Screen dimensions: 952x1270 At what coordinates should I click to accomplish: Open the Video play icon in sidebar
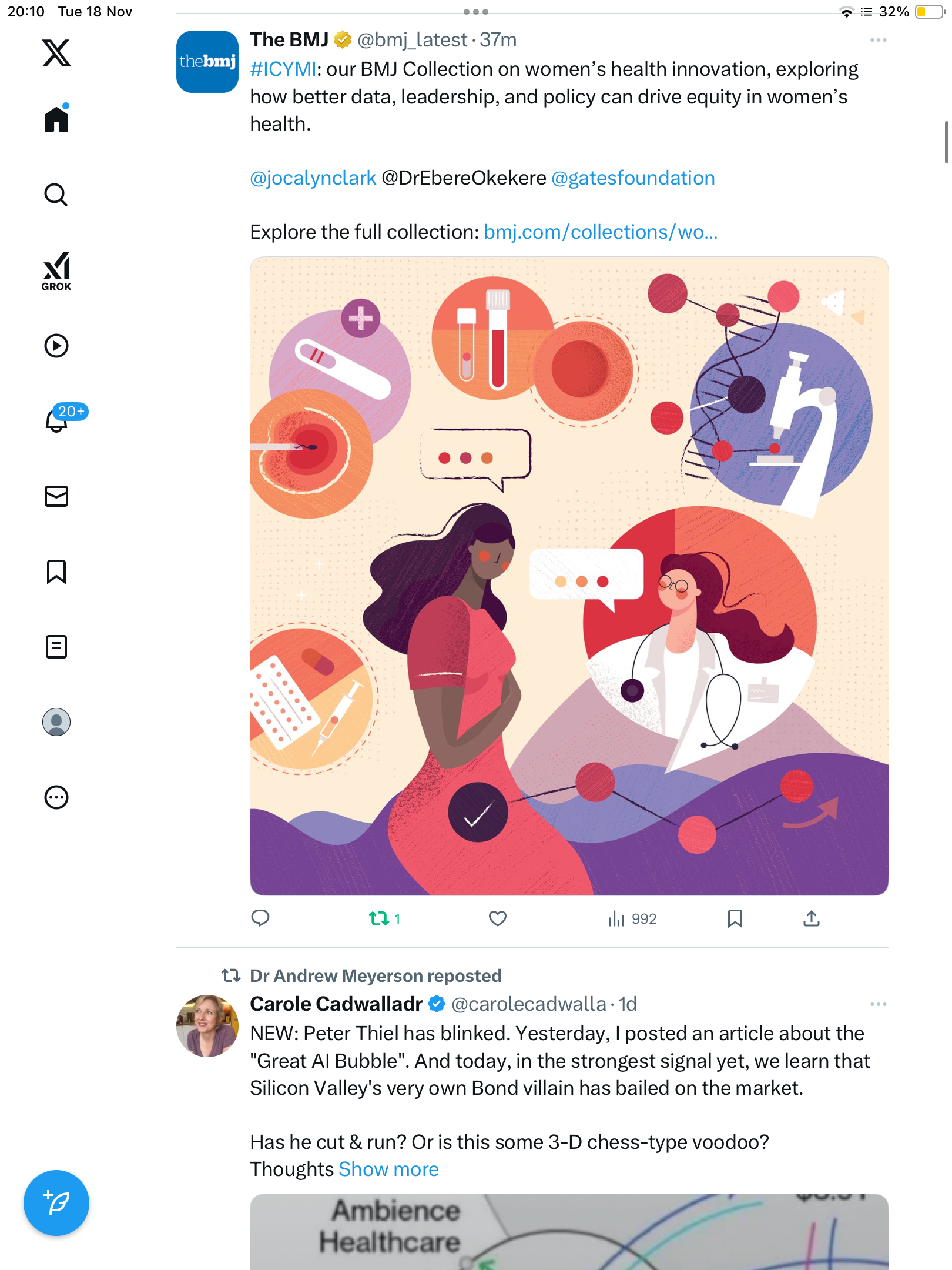pos(56,346)
